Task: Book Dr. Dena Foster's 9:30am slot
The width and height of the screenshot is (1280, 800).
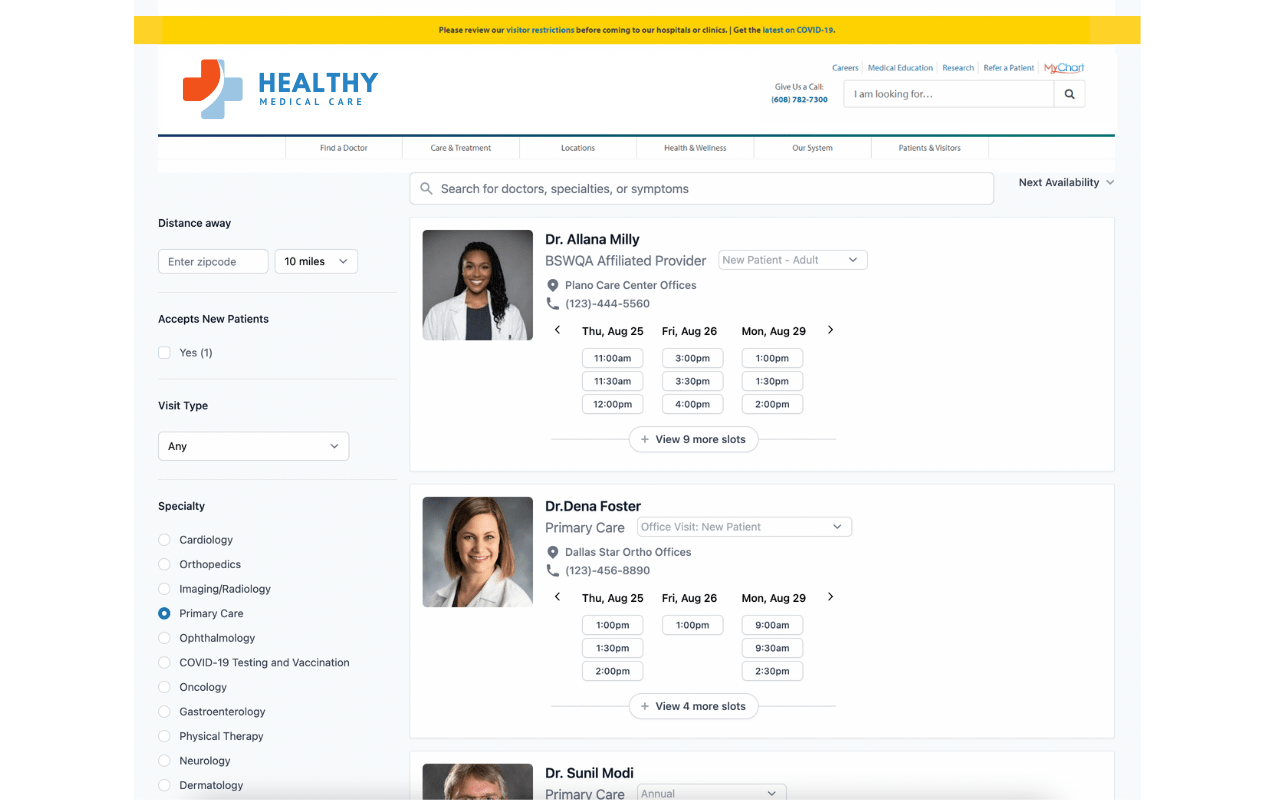Action: [x=772, y=648]
